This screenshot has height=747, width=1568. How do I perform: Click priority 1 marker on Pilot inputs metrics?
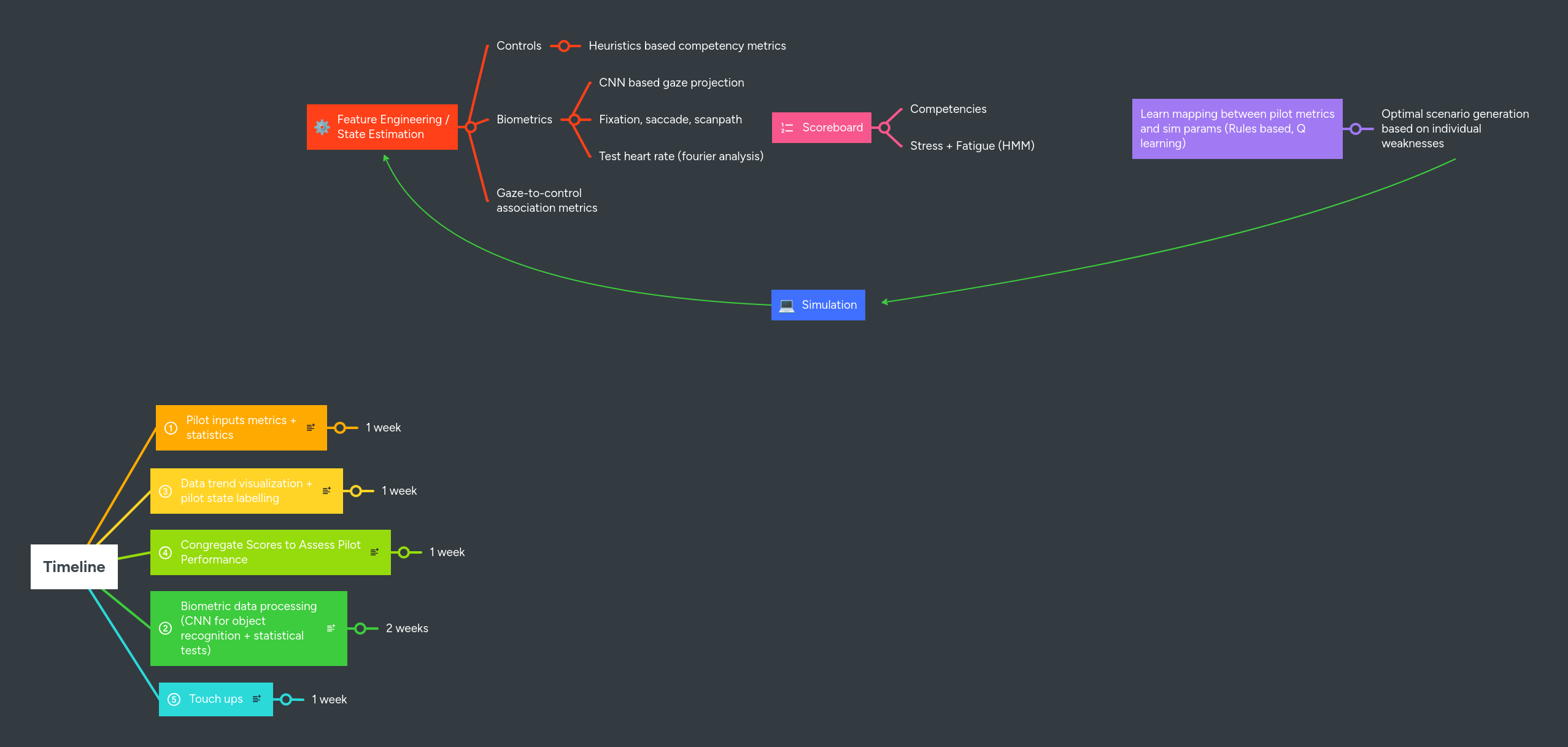point(171,428)
